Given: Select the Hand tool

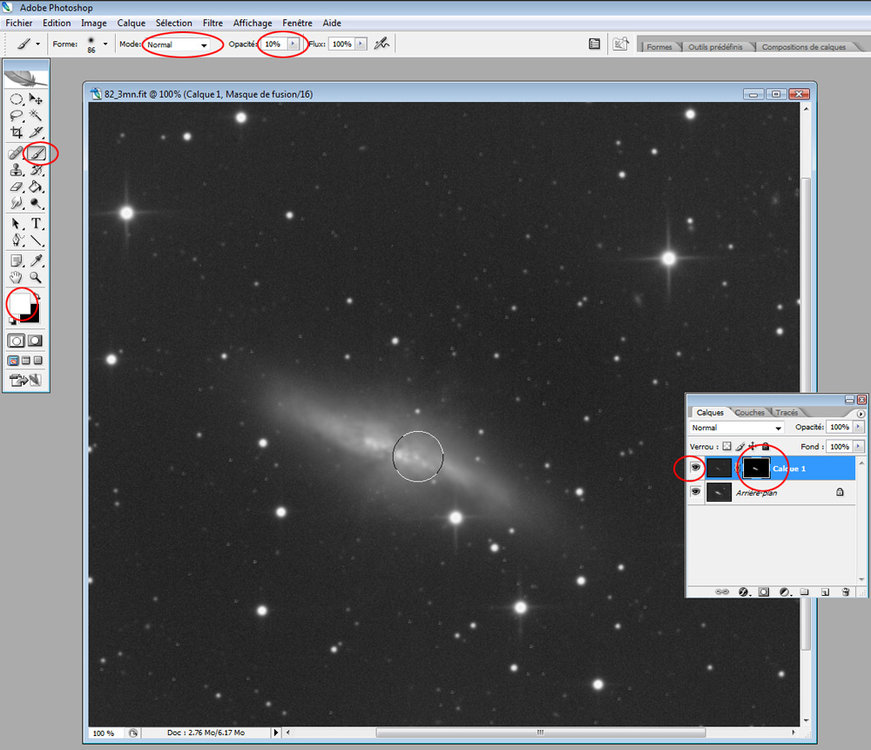Looking at the screenshot, I should click(16, 277).
